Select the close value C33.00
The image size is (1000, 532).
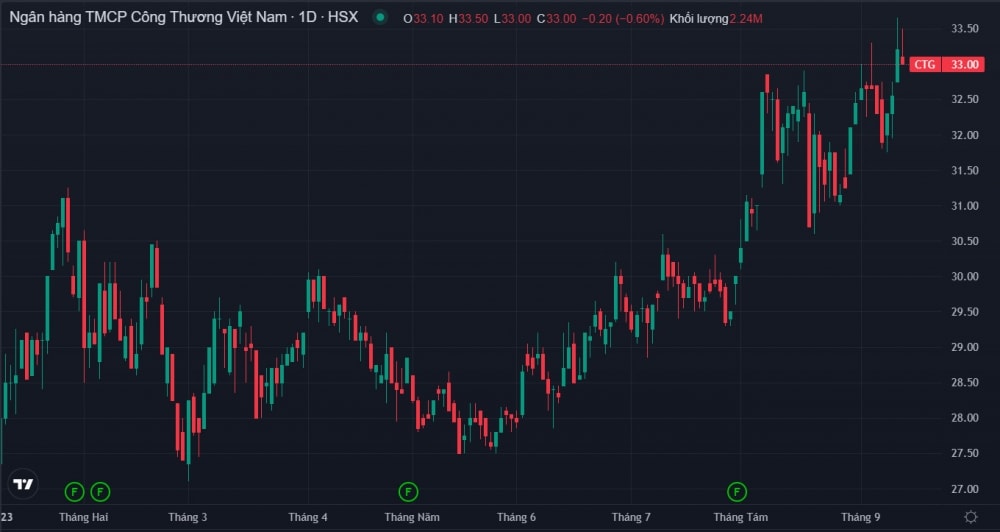[555, 19]
